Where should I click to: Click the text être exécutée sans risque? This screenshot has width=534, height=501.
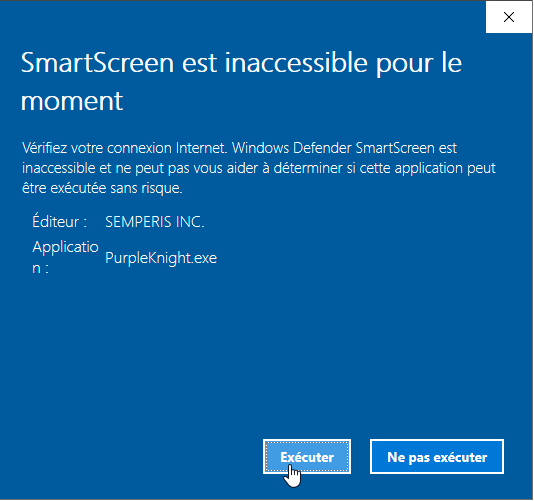pos(102,188)
